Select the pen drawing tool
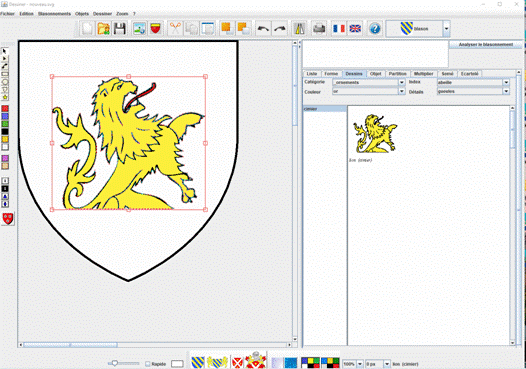This screenshot has width=526, height=369. coord(5,66)
